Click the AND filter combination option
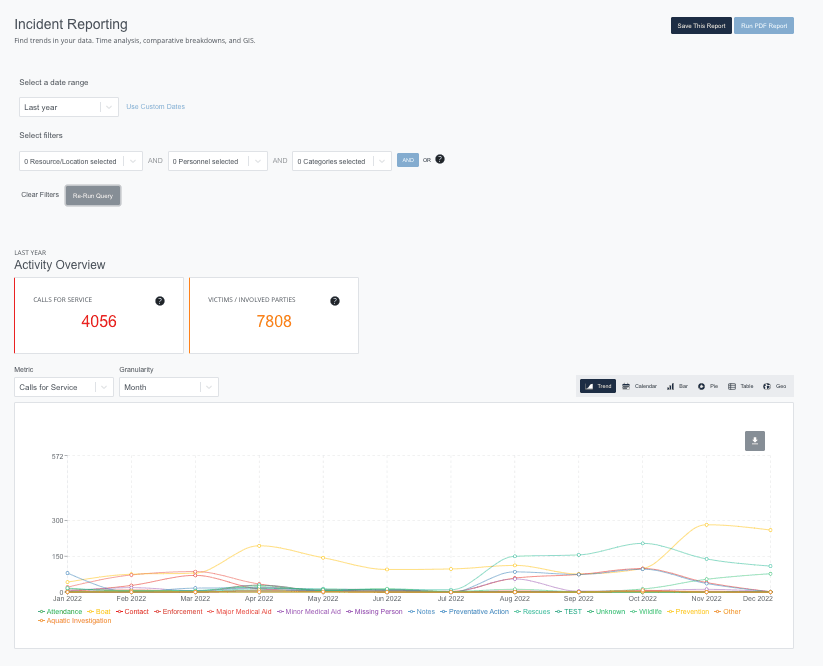The image size is (823, 666). pos(407,160)
